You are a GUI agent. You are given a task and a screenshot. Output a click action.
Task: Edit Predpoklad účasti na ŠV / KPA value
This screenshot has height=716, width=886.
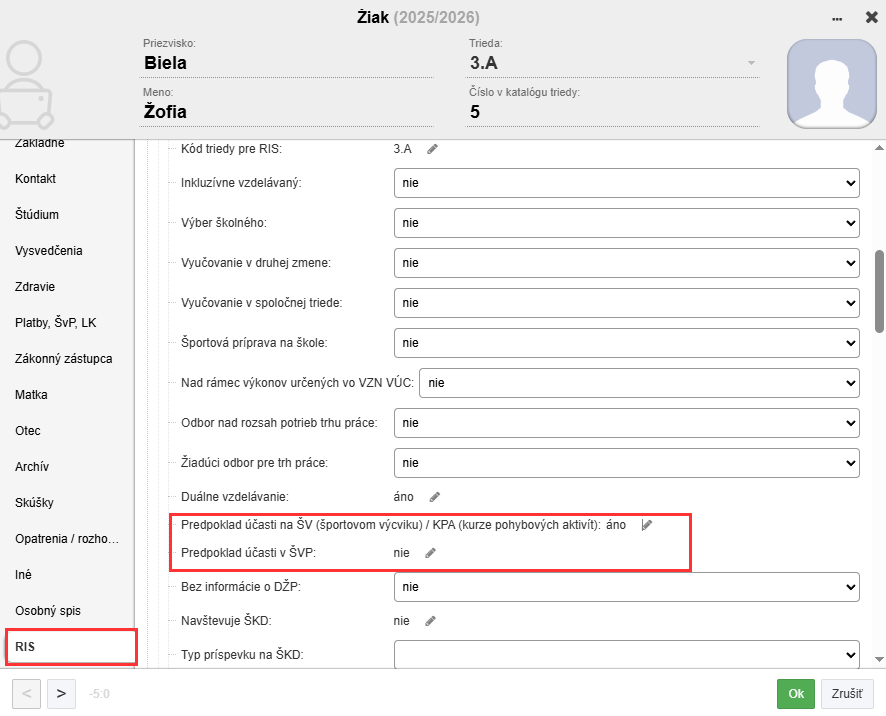pyautogui.click(x=647, y=525)
